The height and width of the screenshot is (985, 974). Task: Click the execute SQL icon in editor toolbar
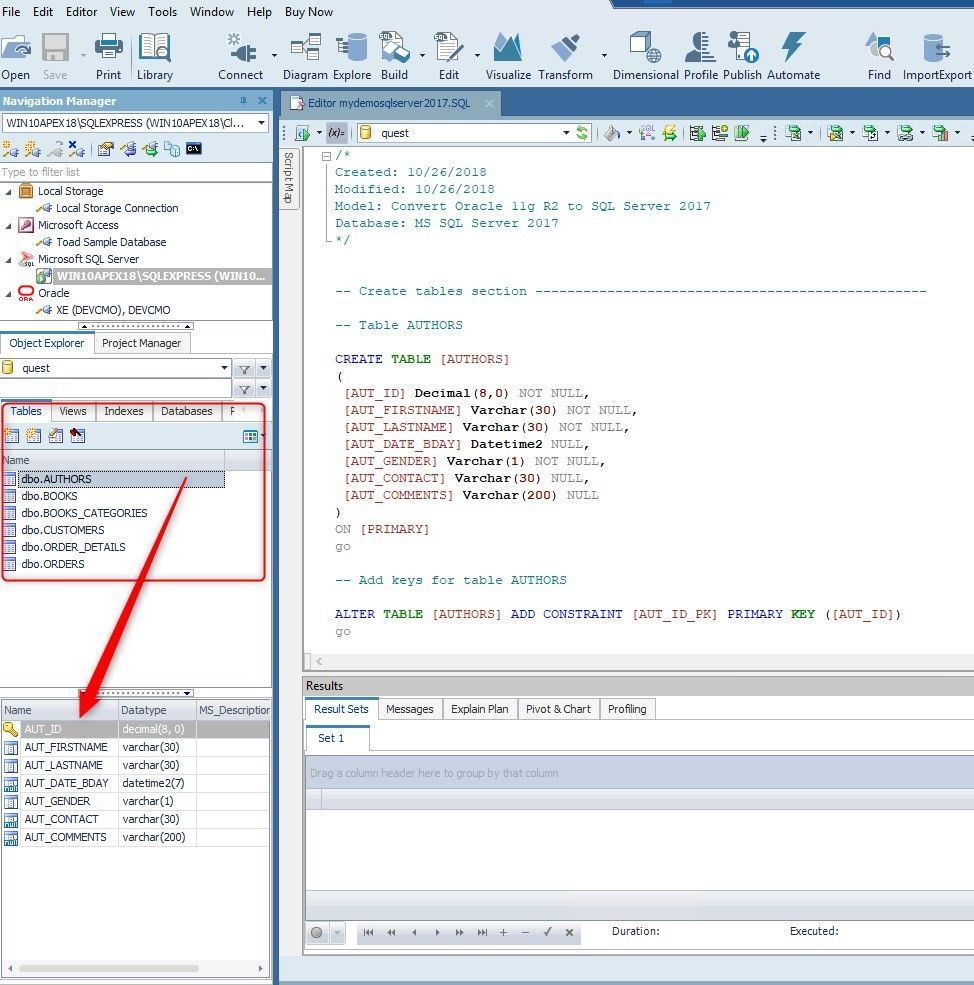303,133
